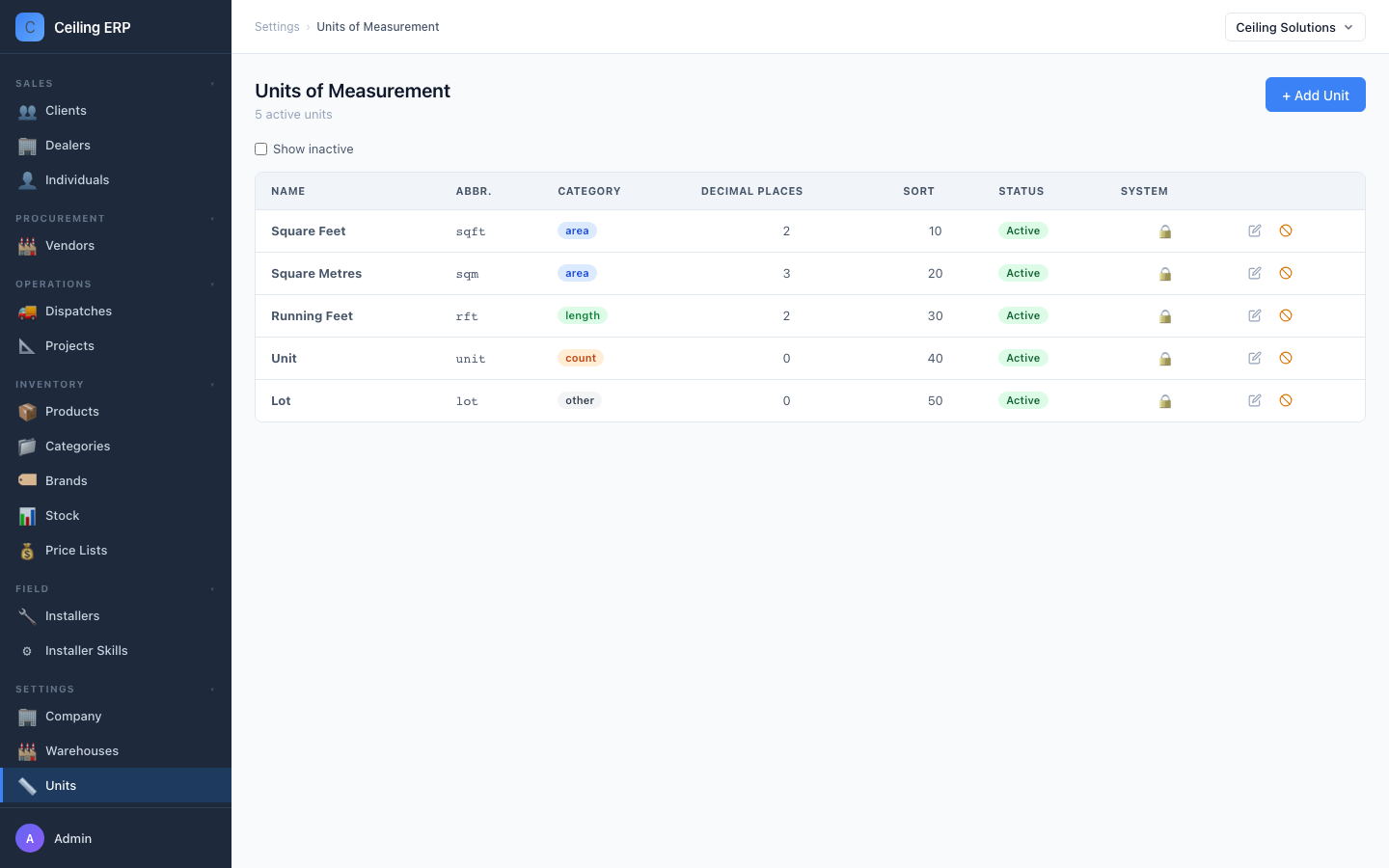Image resolution: width=1389 pixels, height=868 pixels.
Task: Click the edit icon for the Unit row
Action: (1255, 358)
